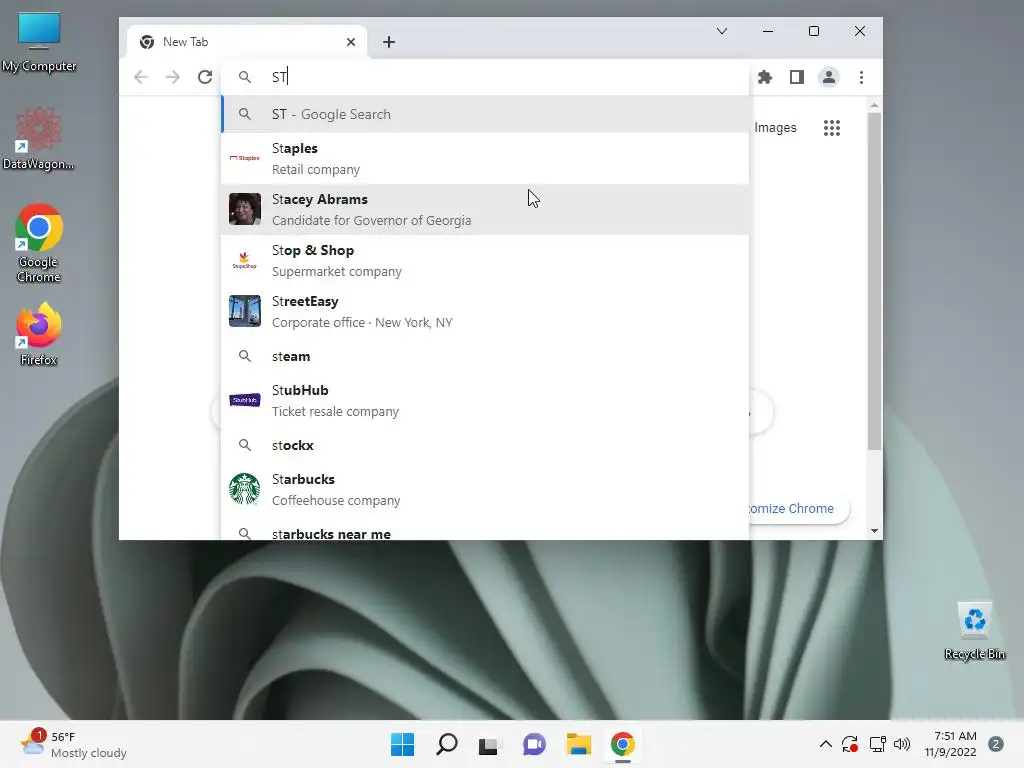The image size is (1024, 768).
Task: Select the My Computer desktop icon
Action: click(39, 42)
